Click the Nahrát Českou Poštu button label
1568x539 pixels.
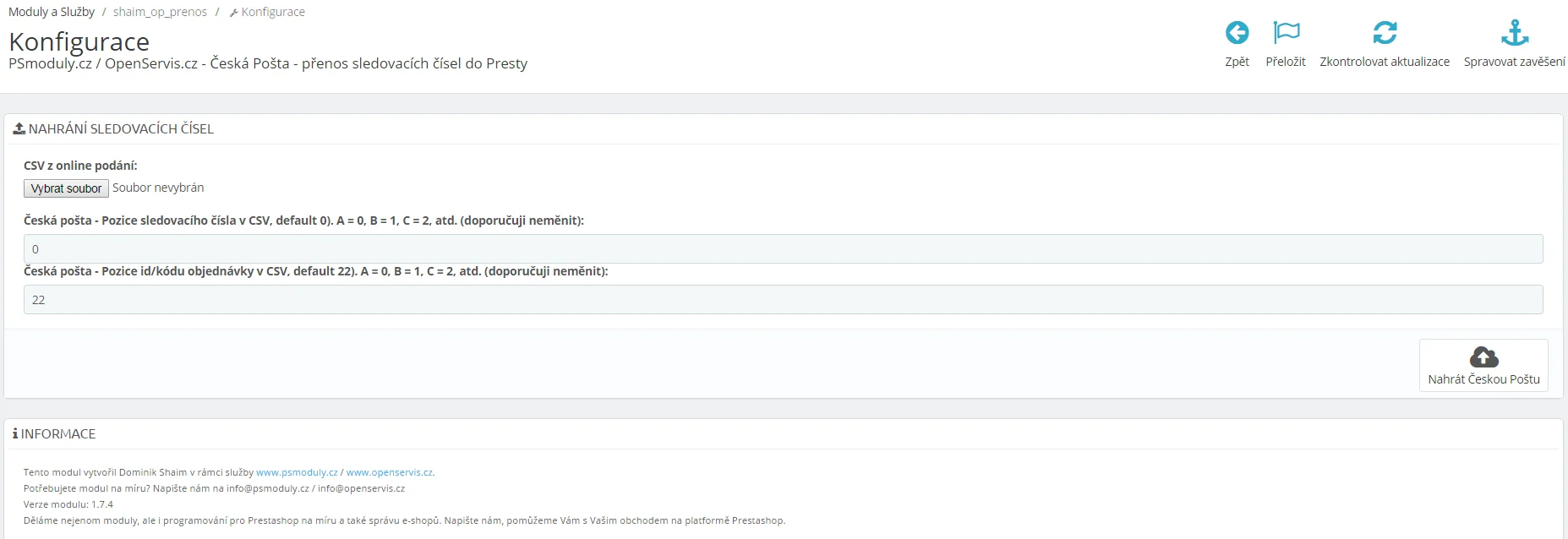click(1483, 379)
